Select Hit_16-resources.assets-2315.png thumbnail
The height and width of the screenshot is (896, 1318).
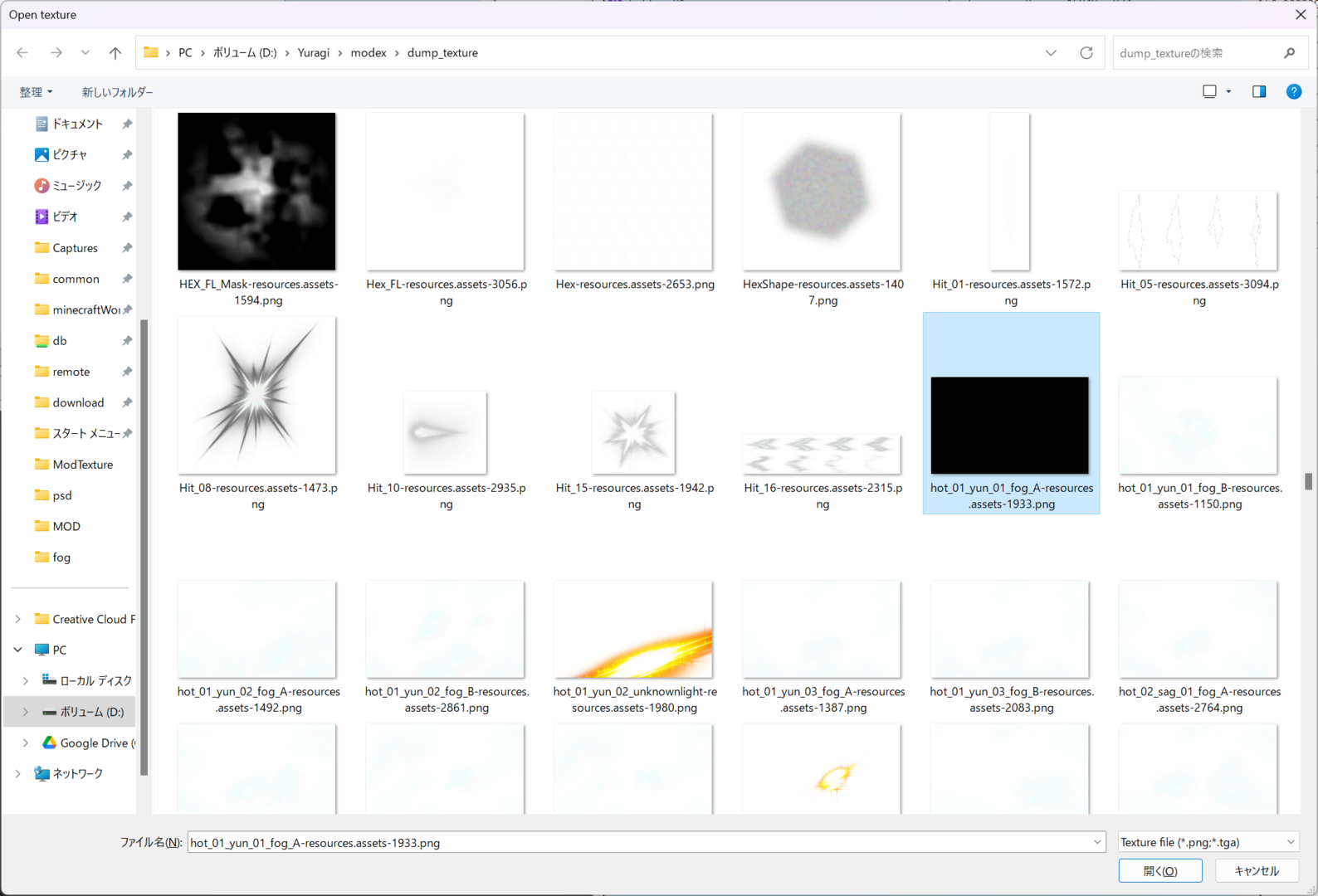tap(822, 454)
